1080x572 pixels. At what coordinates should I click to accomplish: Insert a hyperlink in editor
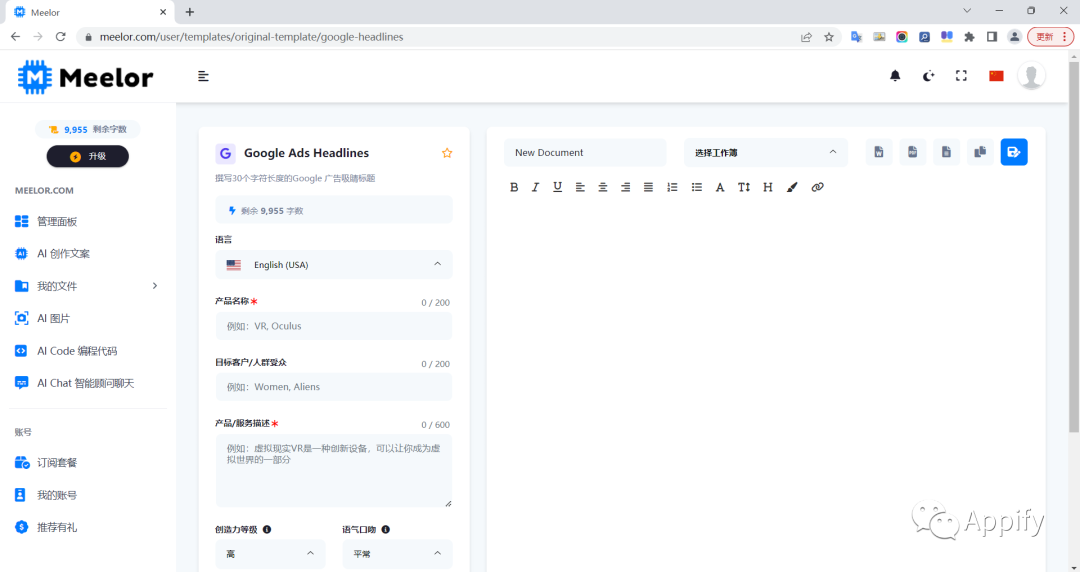point(818,187)
